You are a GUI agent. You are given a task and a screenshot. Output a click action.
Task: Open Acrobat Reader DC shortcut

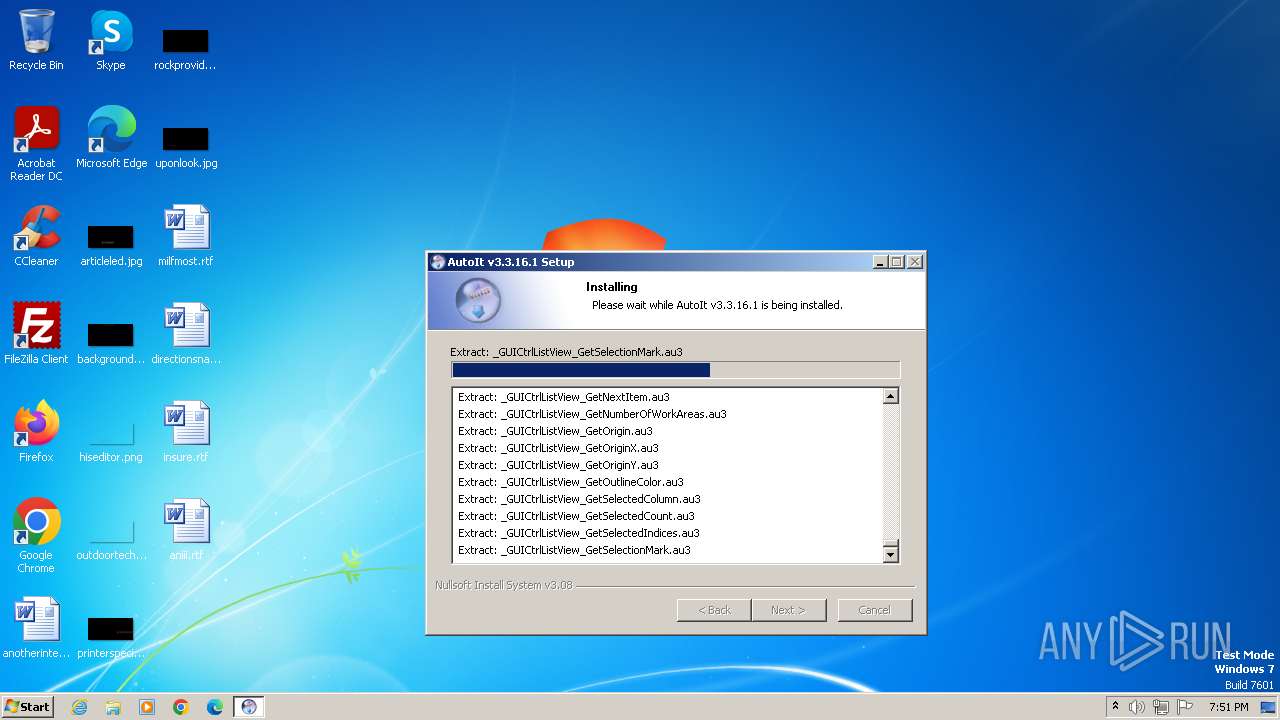point(36,144)
